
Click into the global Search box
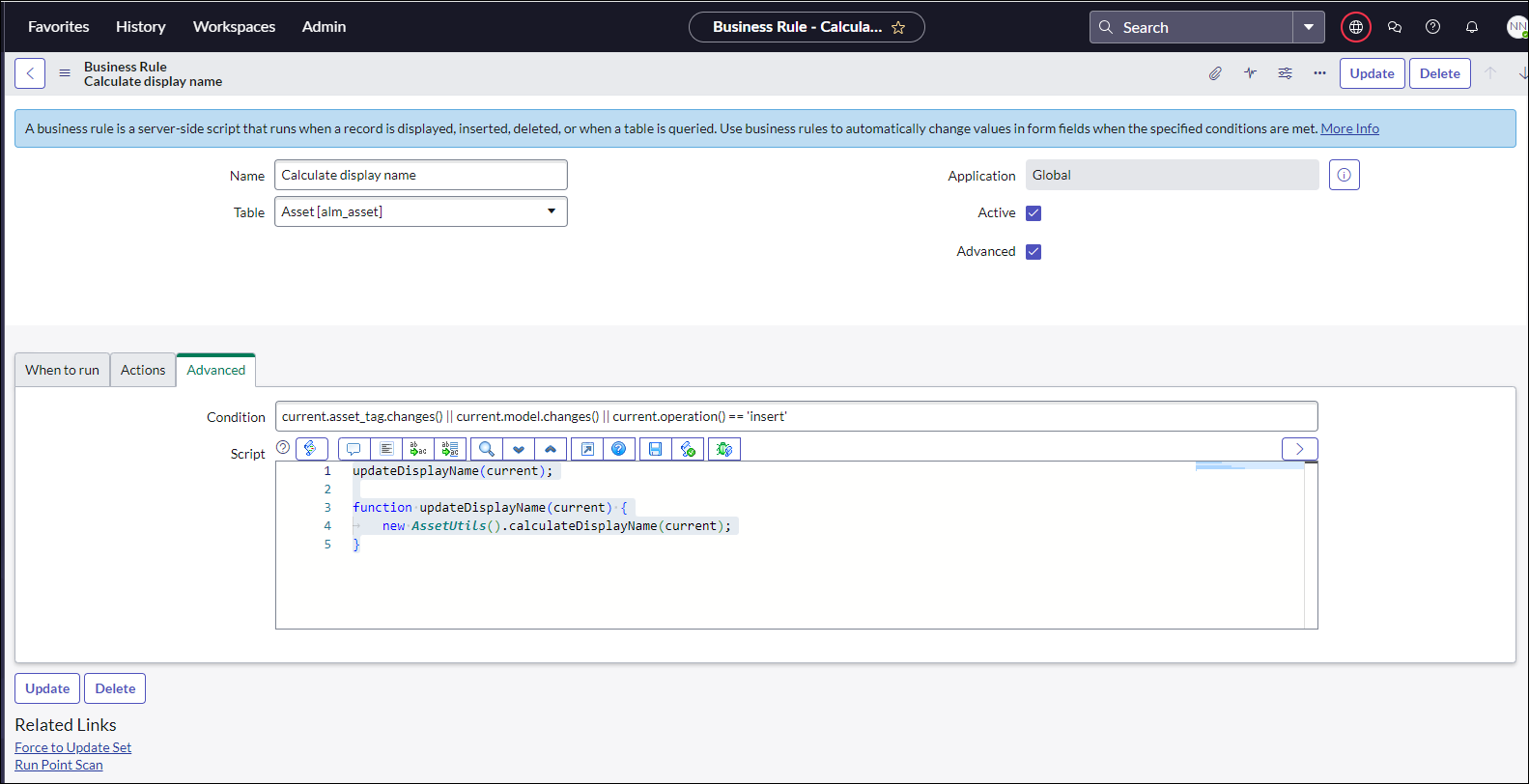(x=1192, y=27)
